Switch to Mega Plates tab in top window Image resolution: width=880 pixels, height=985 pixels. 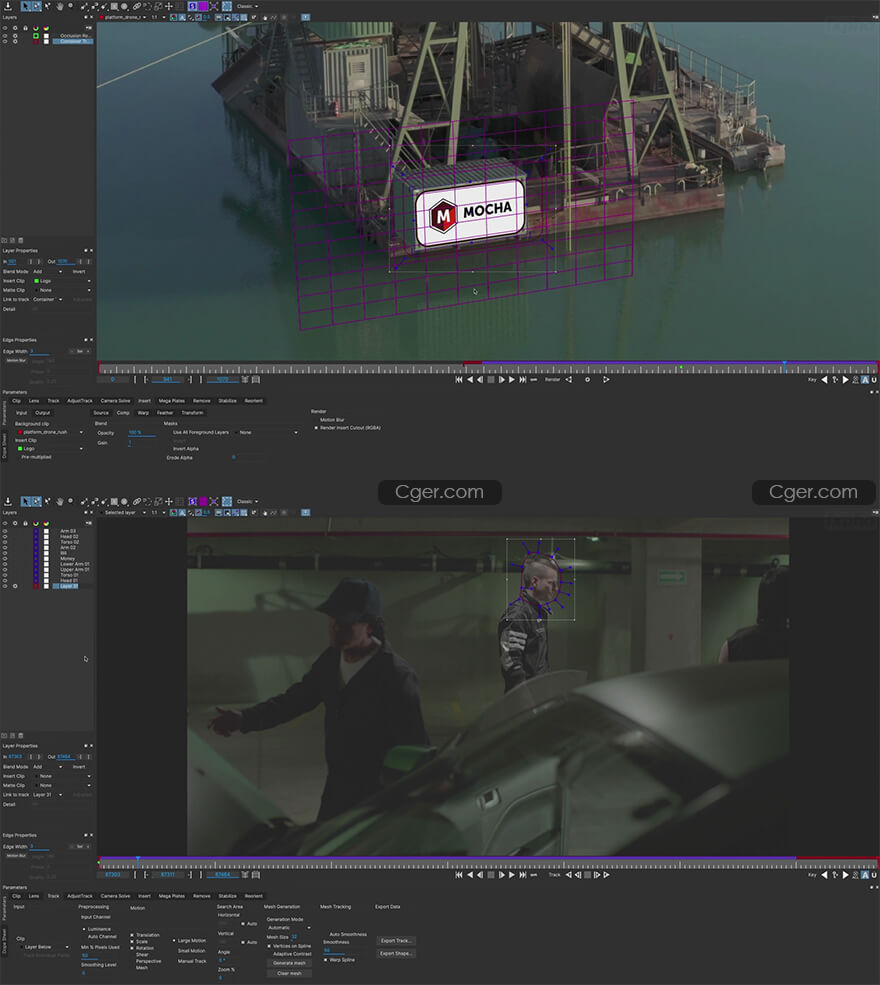tap(171, 401)
